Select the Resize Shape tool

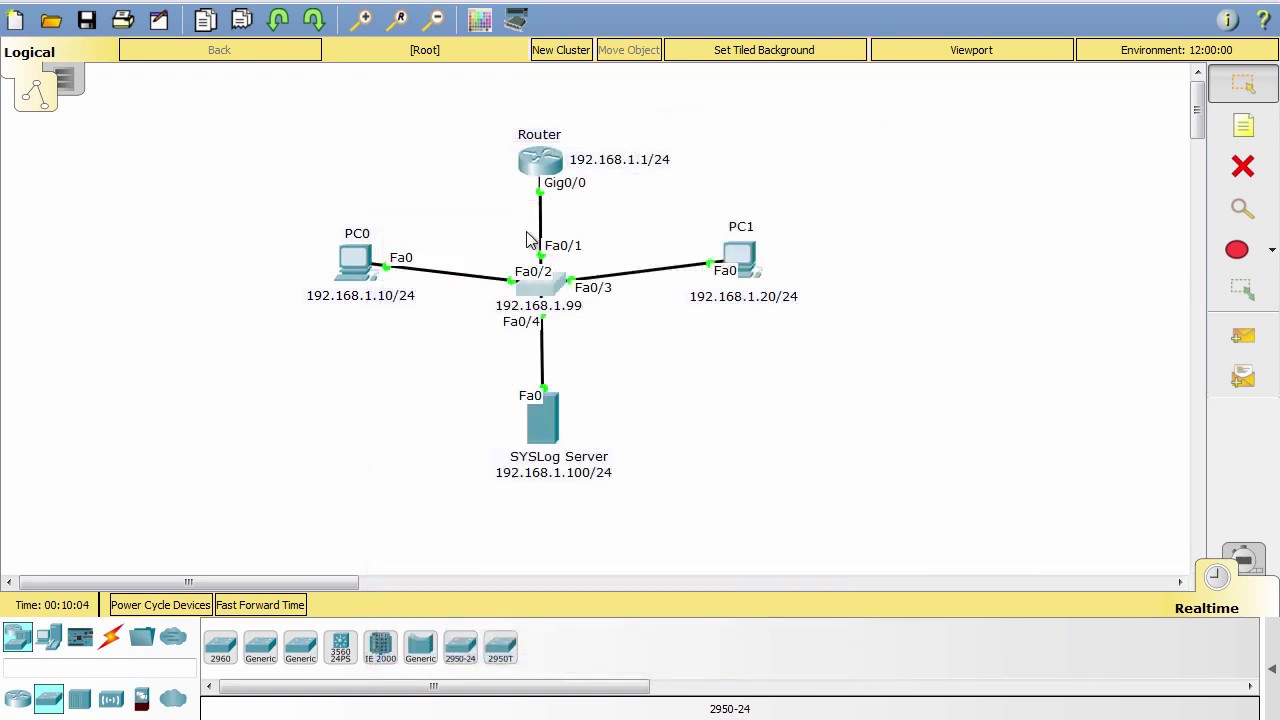tap(1243, 290)
